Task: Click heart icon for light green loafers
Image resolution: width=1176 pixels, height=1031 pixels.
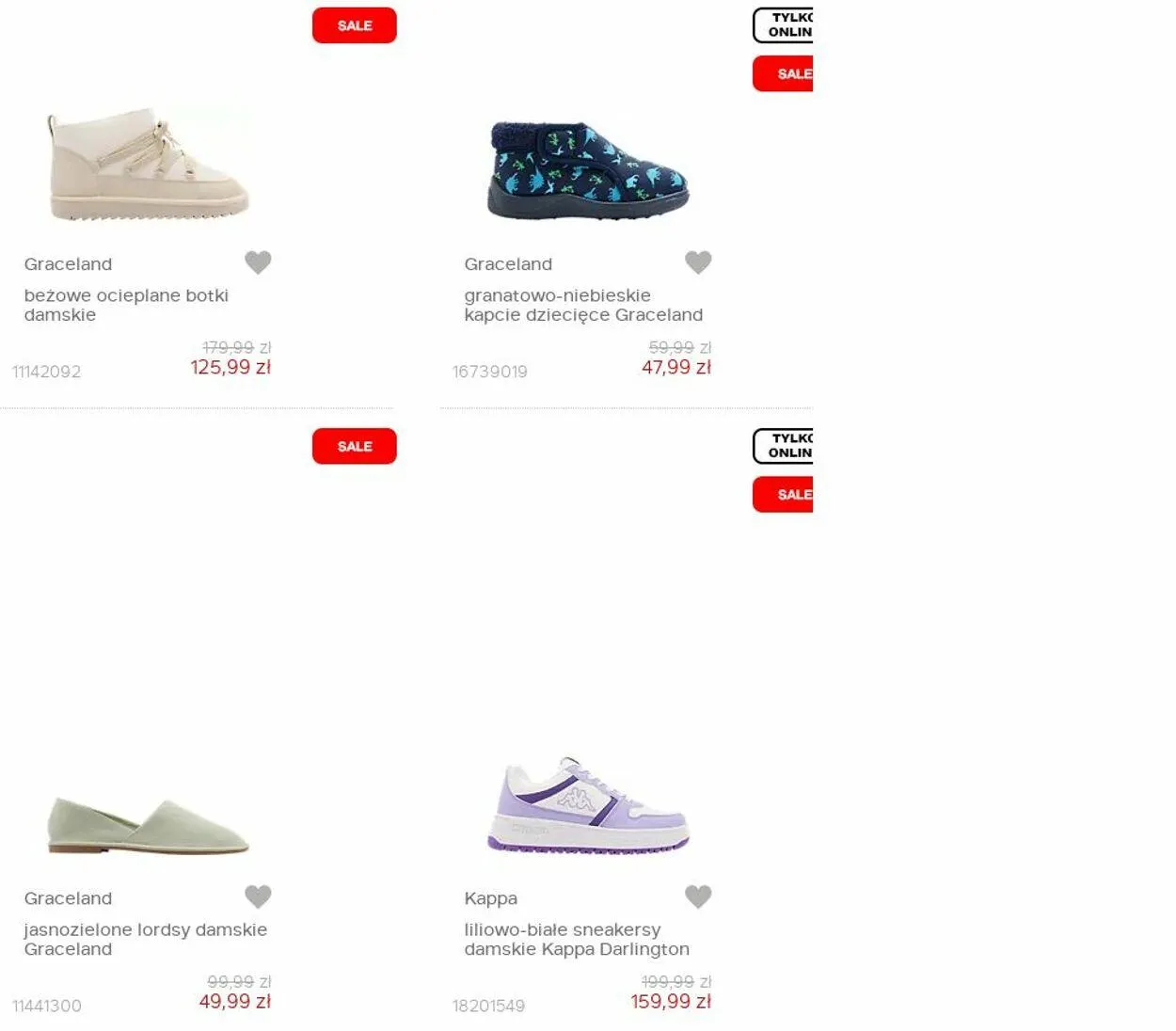Action: coord(258,896)
